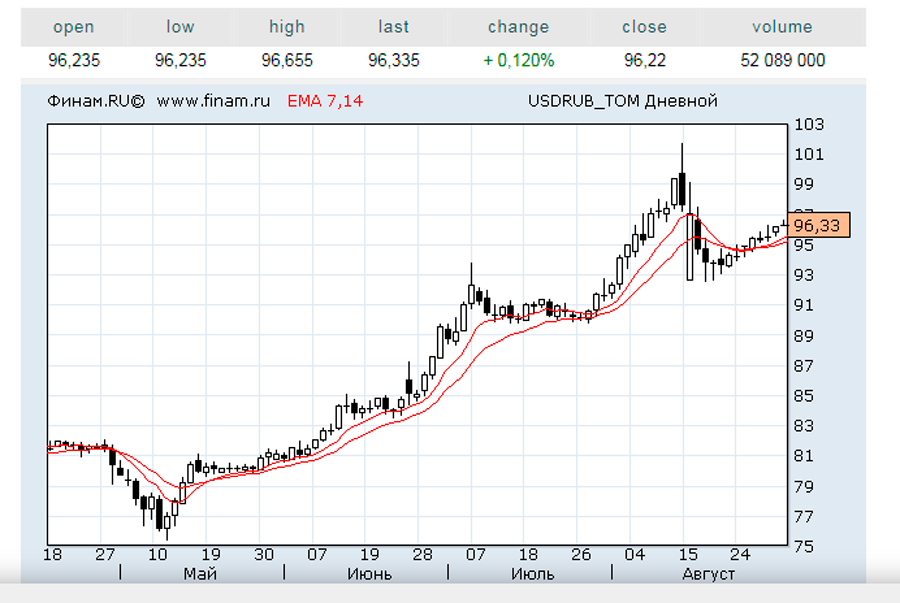This screenshot has width=900, height=603.
Task: Click the 'last' column header
Action: (x=394, y=27)
